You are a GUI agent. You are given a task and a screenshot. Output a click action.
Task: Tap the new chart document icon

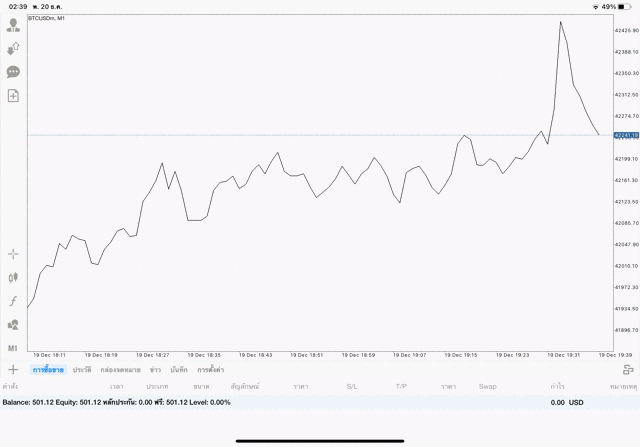pyautogui.click(x=14, y=95)
